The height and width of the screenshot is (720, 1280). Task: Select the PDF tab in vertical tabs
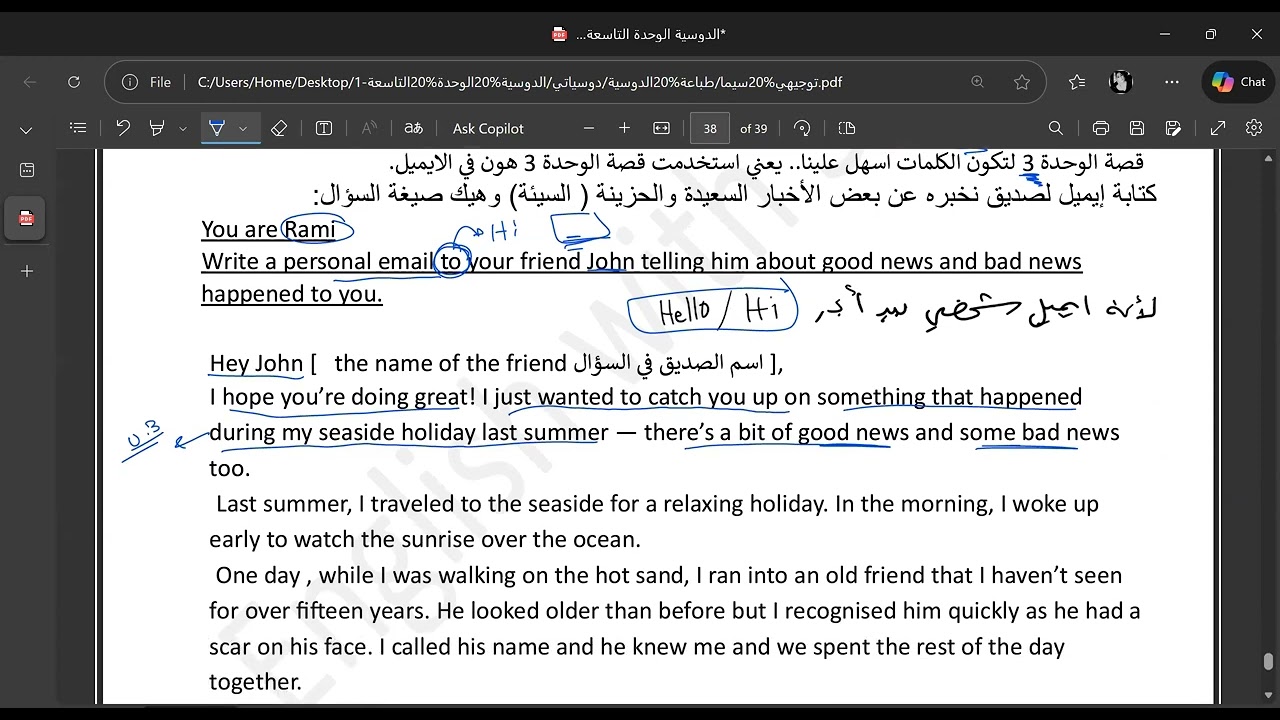[x=26, y=218]
